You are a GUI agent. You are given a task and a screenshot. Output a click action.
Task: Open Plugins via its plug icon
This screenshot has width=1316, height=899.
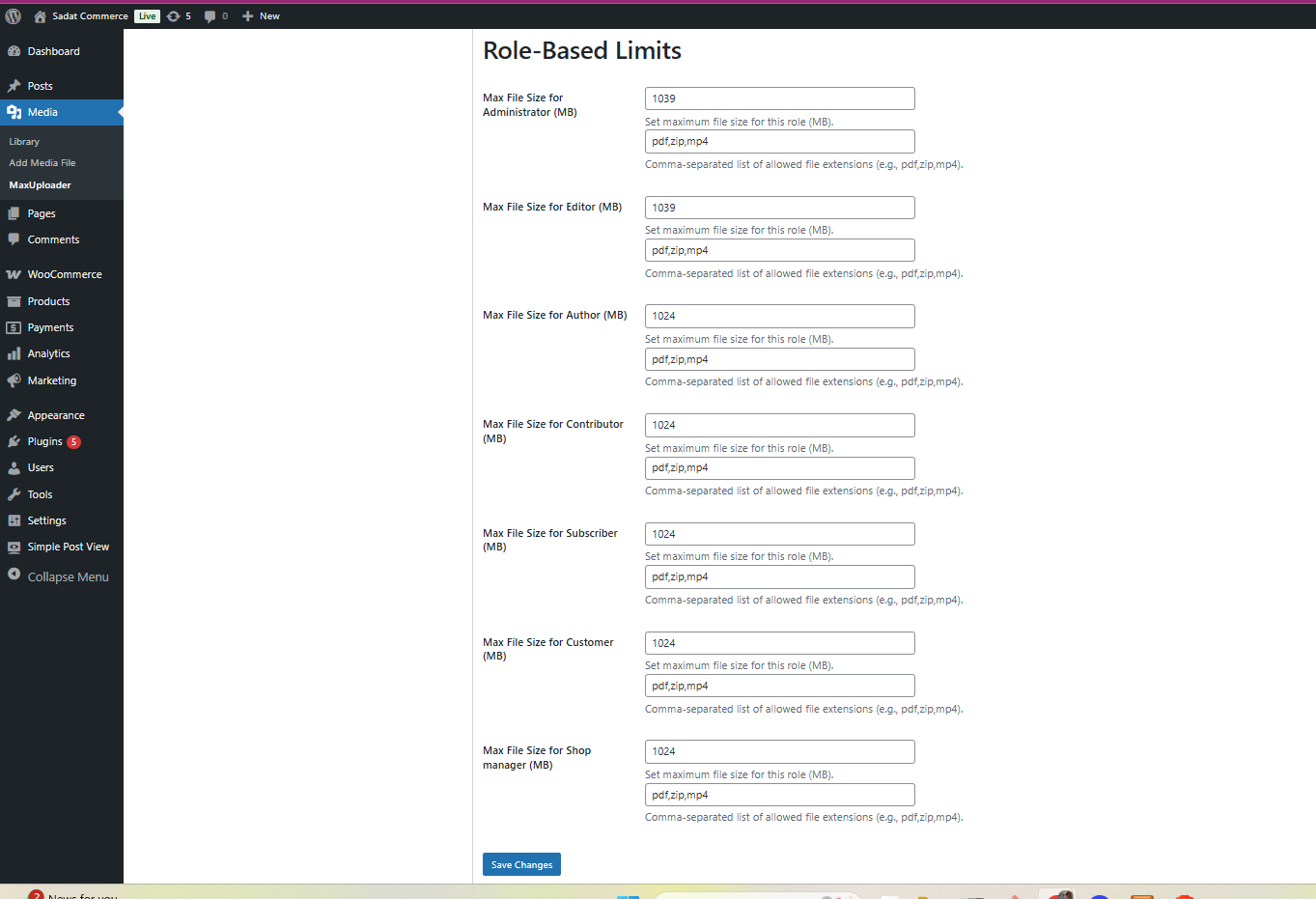[14, 442]
